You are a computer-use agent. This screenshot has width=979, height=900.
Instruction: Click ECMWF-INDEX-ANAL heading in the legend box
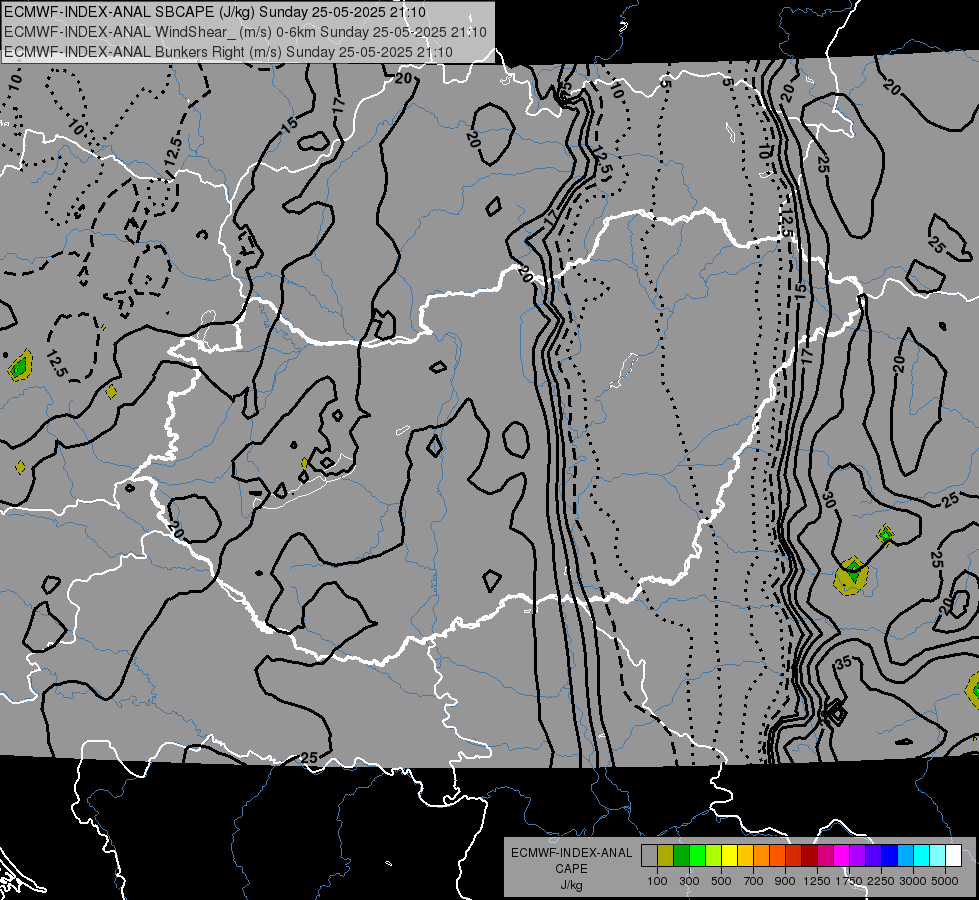click(x=571, y=853)
